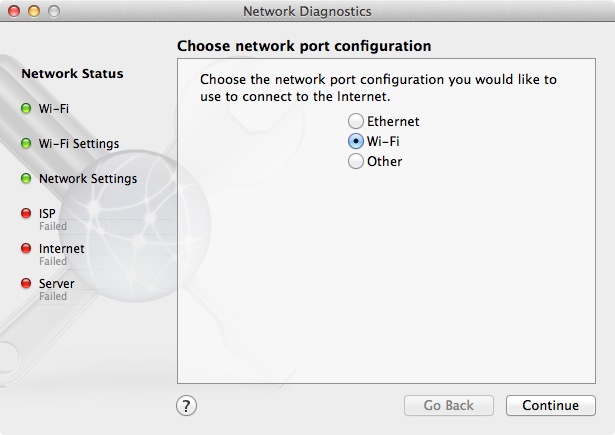Choose the Other port option
615x435 pixels.
click(355, 162)
